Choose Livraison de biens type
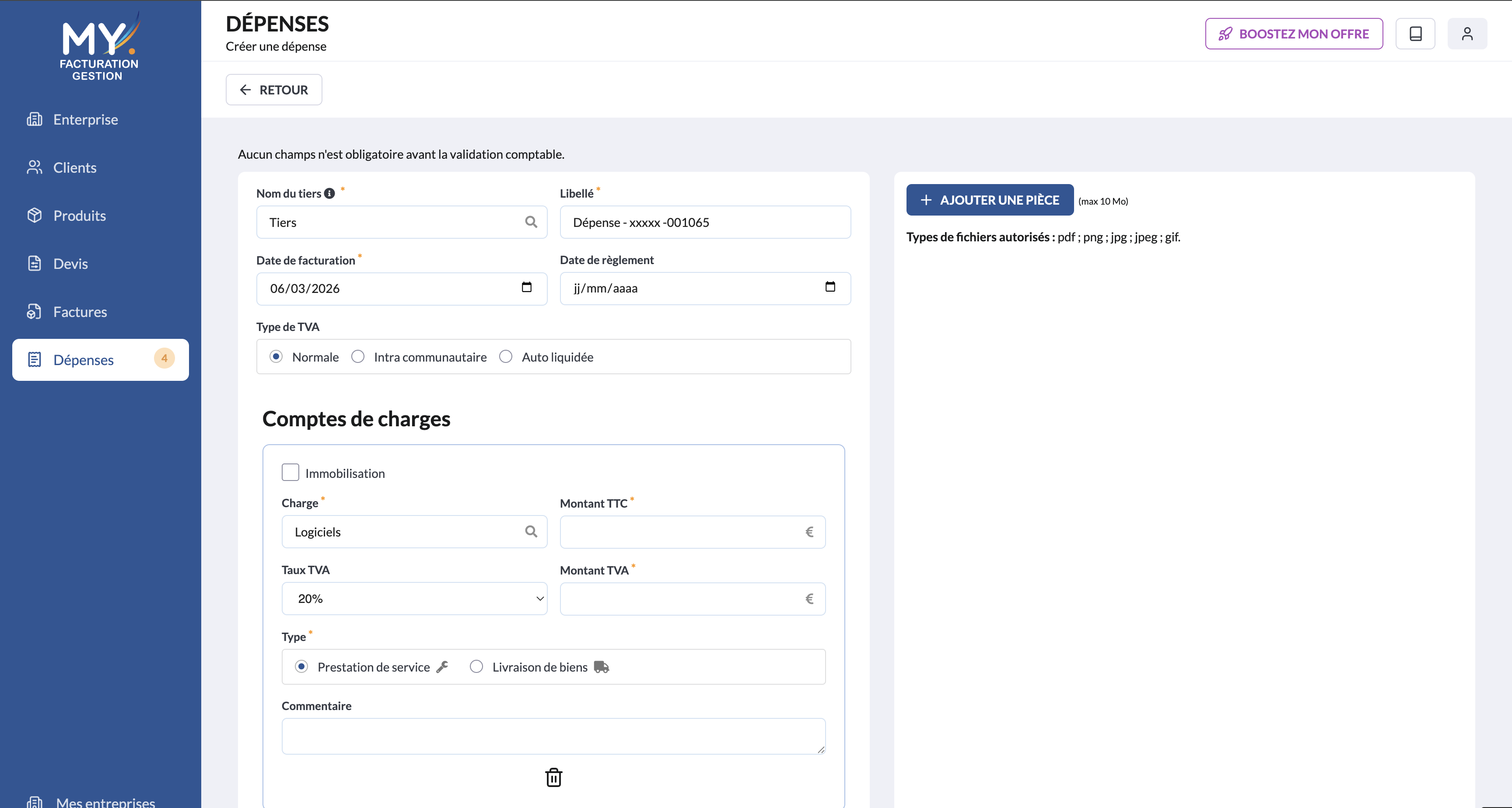This screenshot has width=1512, height=808. click(476, 667)
